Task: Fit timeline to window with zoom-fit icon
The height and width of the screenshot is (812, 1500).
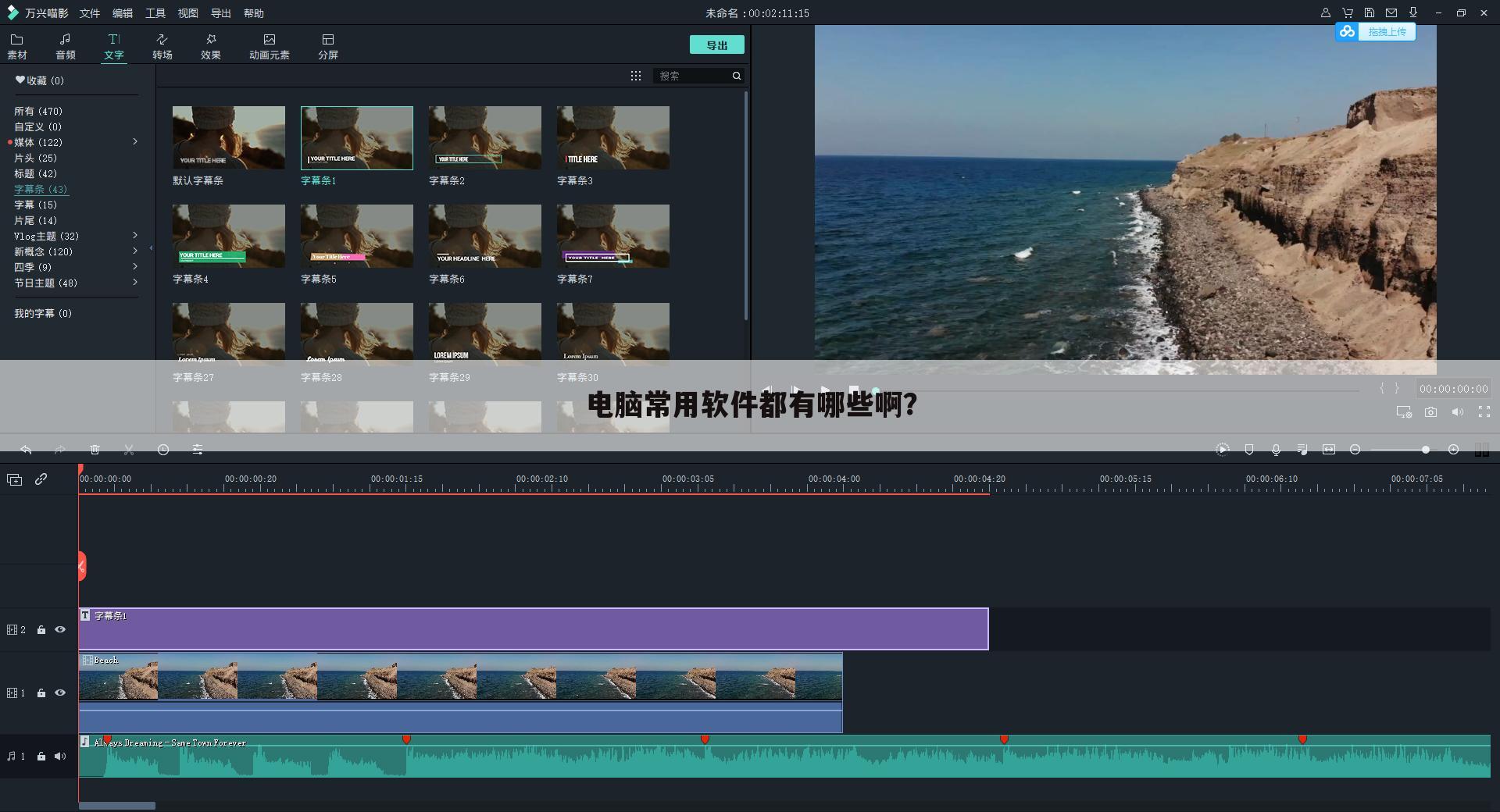Action: (1329, 450)
